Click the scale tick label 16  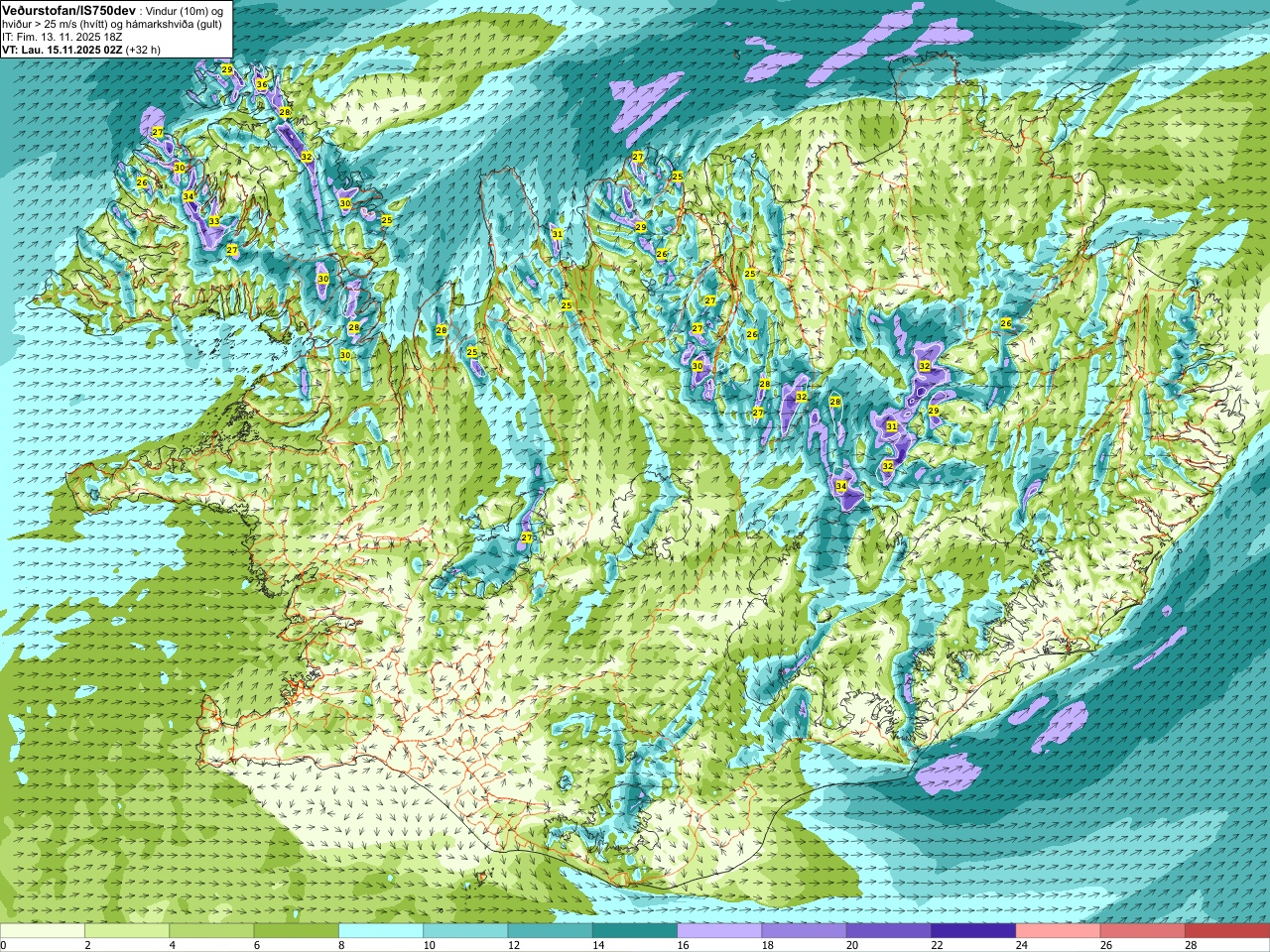pyautogui.click(x=683, y=945)
